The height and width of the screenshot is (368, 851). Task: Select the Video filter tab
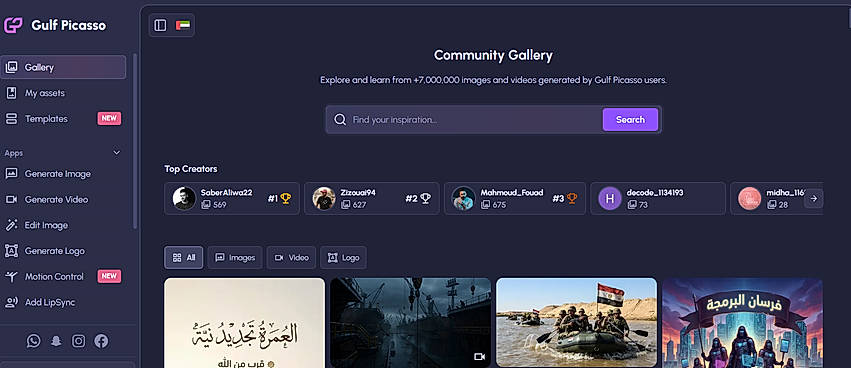pos(291,258)
